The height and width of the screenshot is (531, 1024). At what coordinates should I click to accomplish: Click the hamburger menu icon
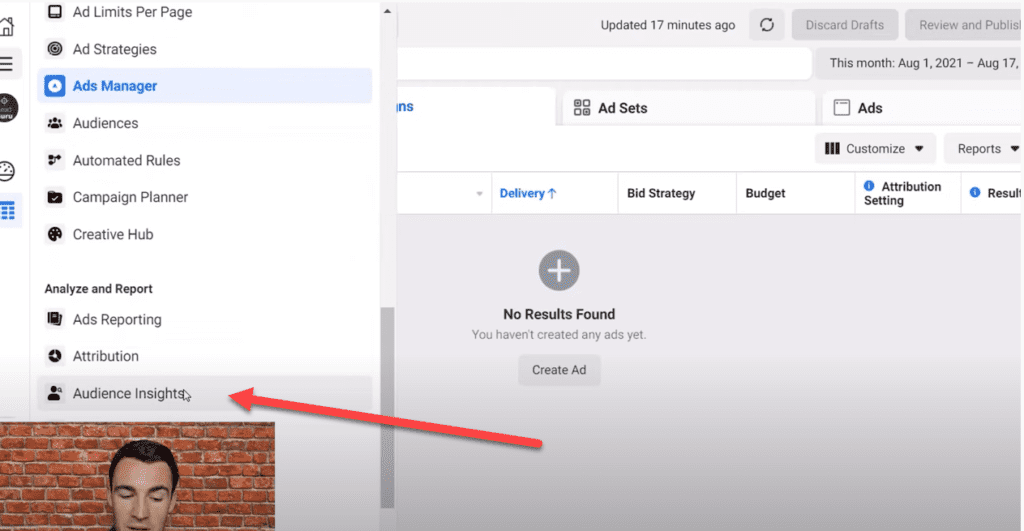[7, 63]
